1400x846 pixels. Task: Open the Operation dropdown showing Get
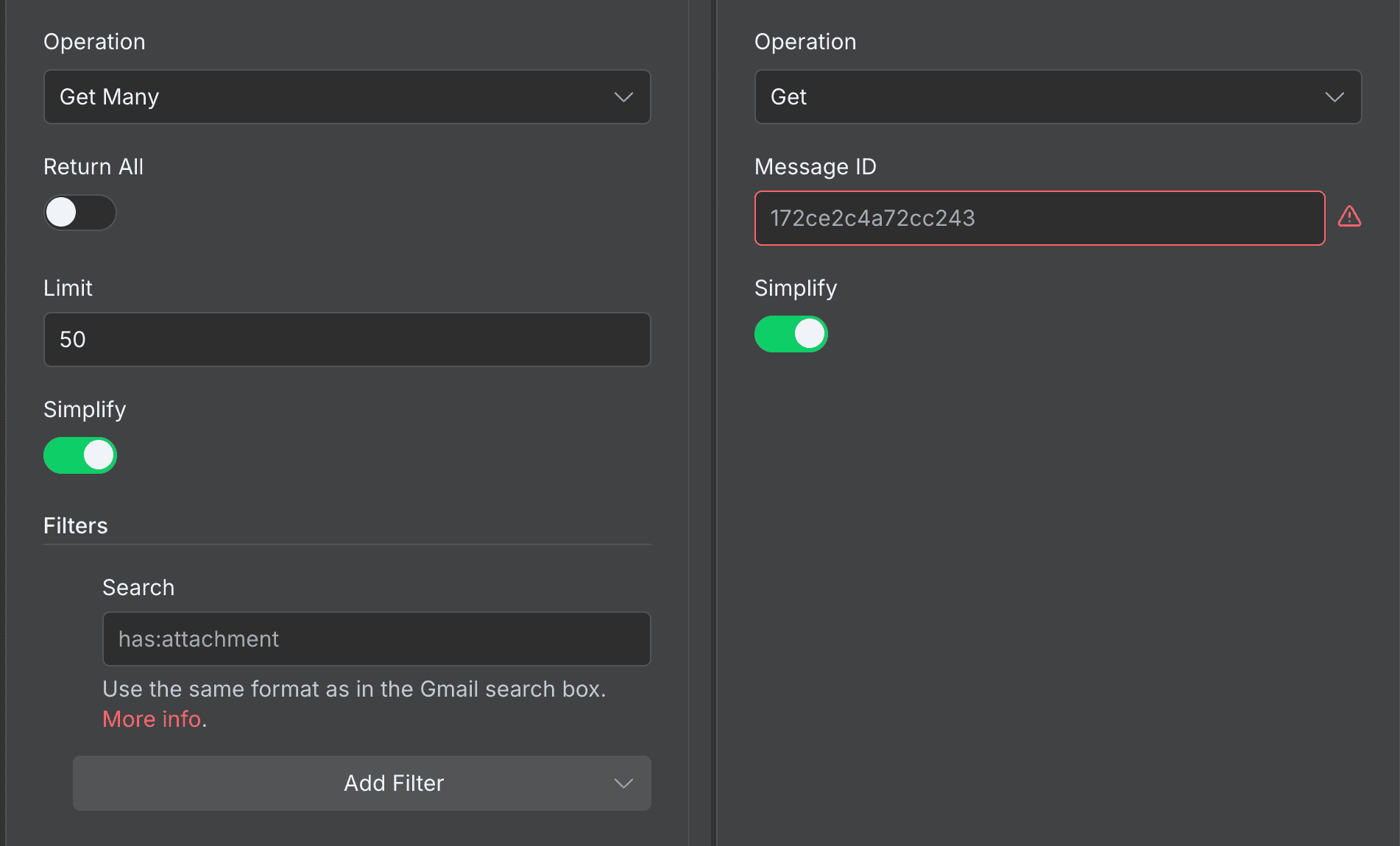pos(1058,96)
